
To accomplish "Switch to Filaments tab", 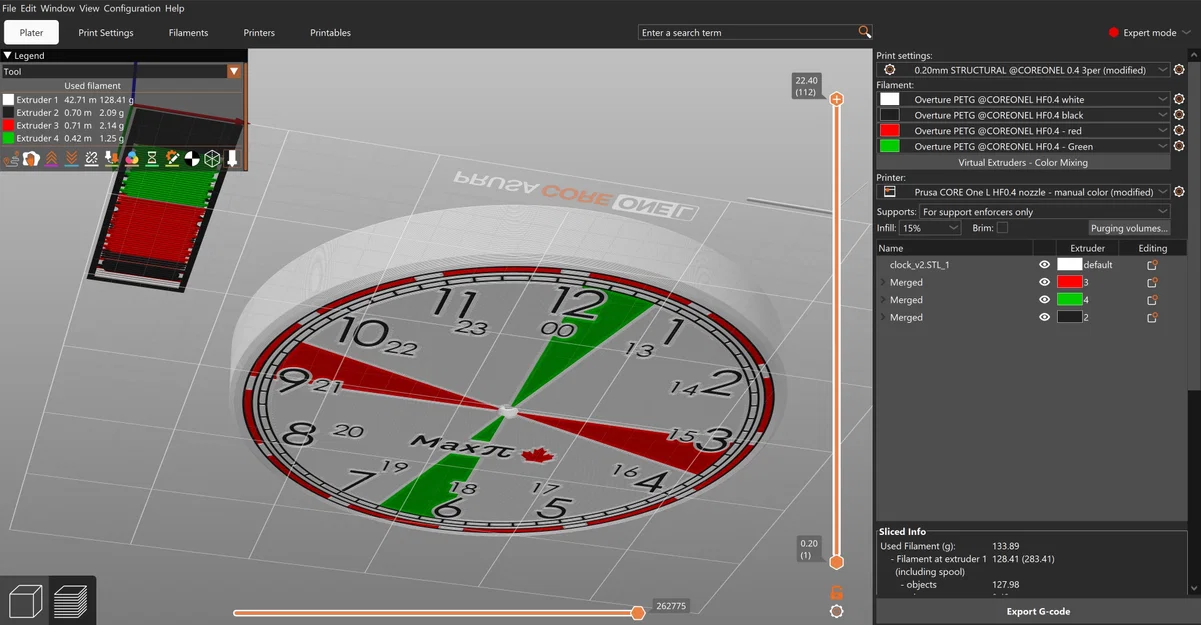I will tap(188, 32).
